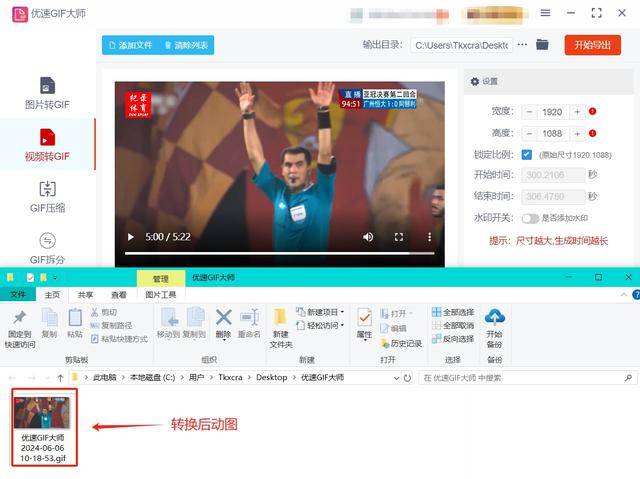Viewport: 640px width, 479px height.
Task: Mute the video with speaker icon
Action: 368,237
